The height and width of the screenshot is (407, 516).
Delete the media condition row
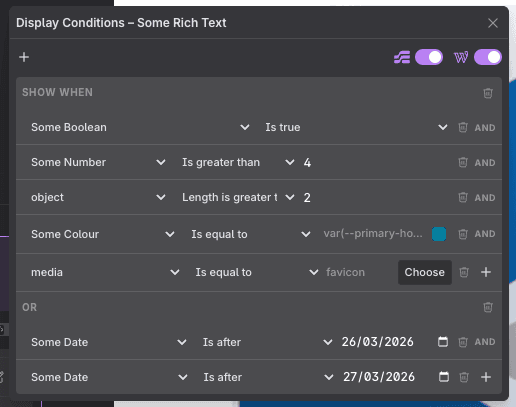click(464, 272)
